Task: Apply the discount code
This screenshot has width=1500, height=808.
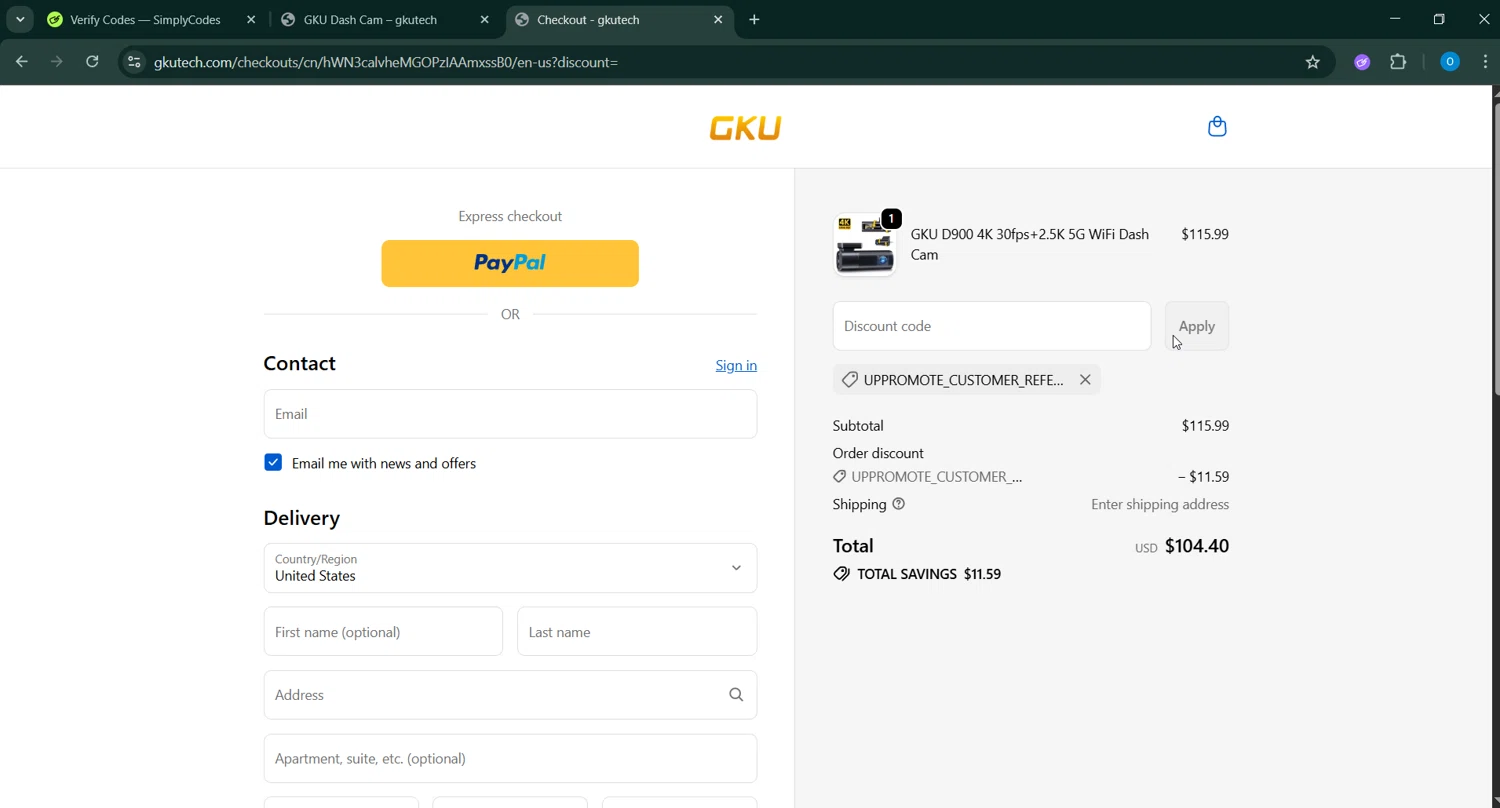Action: 1197,326
